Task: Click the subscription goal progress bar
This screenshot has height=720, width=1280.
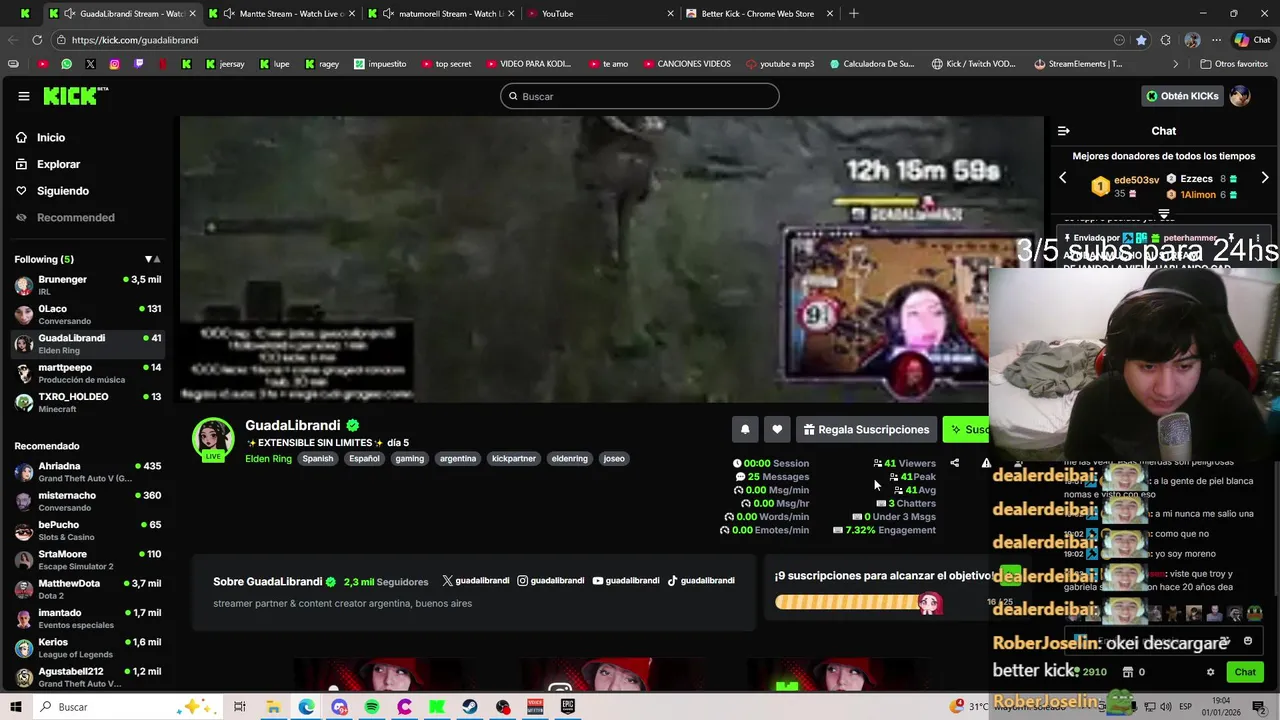Action: coord(857,602)
